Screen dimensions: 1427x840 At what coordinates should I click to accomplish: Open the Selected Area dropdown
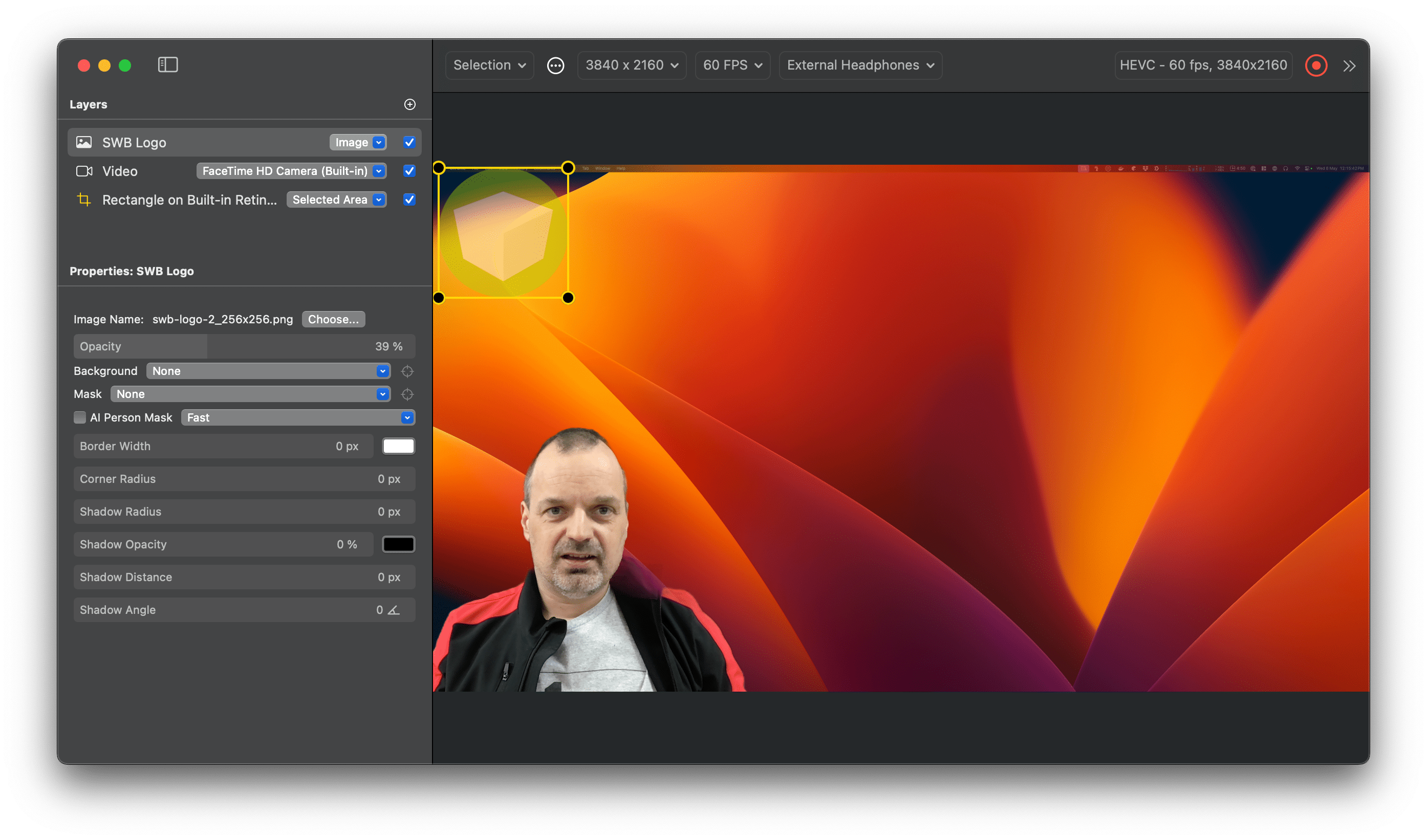(336, 199)
